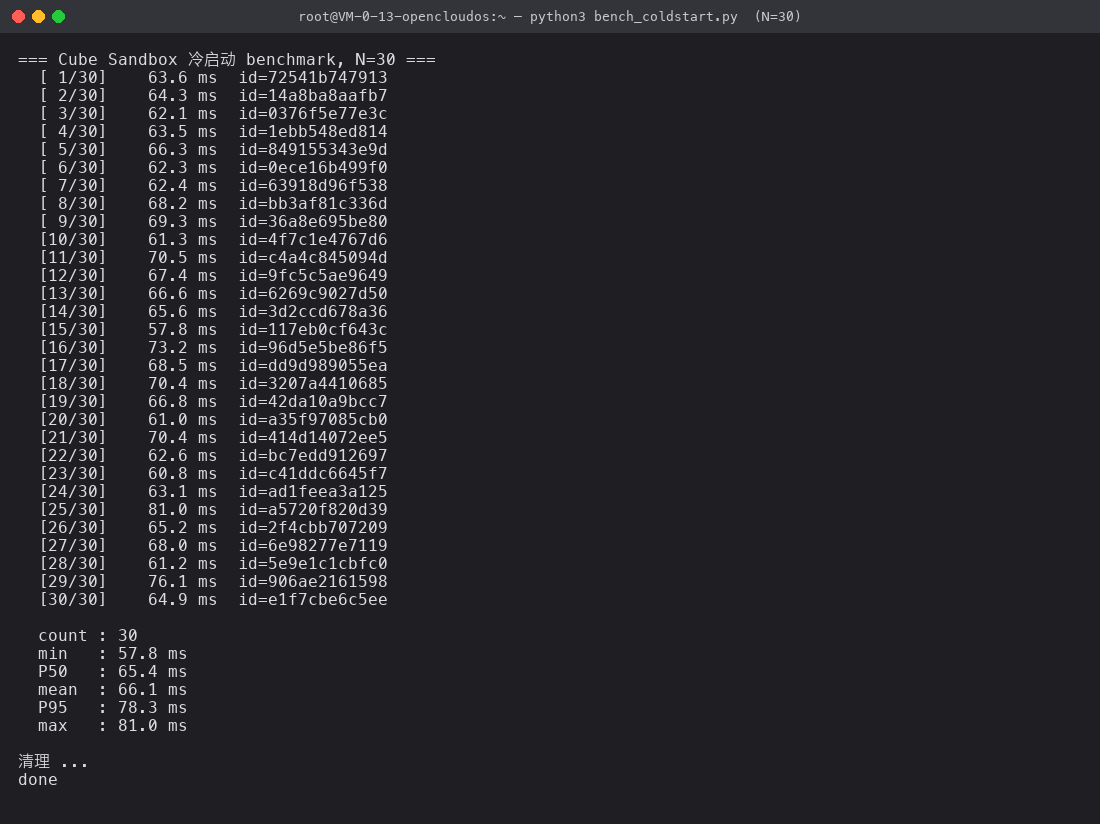
Task: Select id=e1f7cbe6c5ee text
Action: pos(313,600)
